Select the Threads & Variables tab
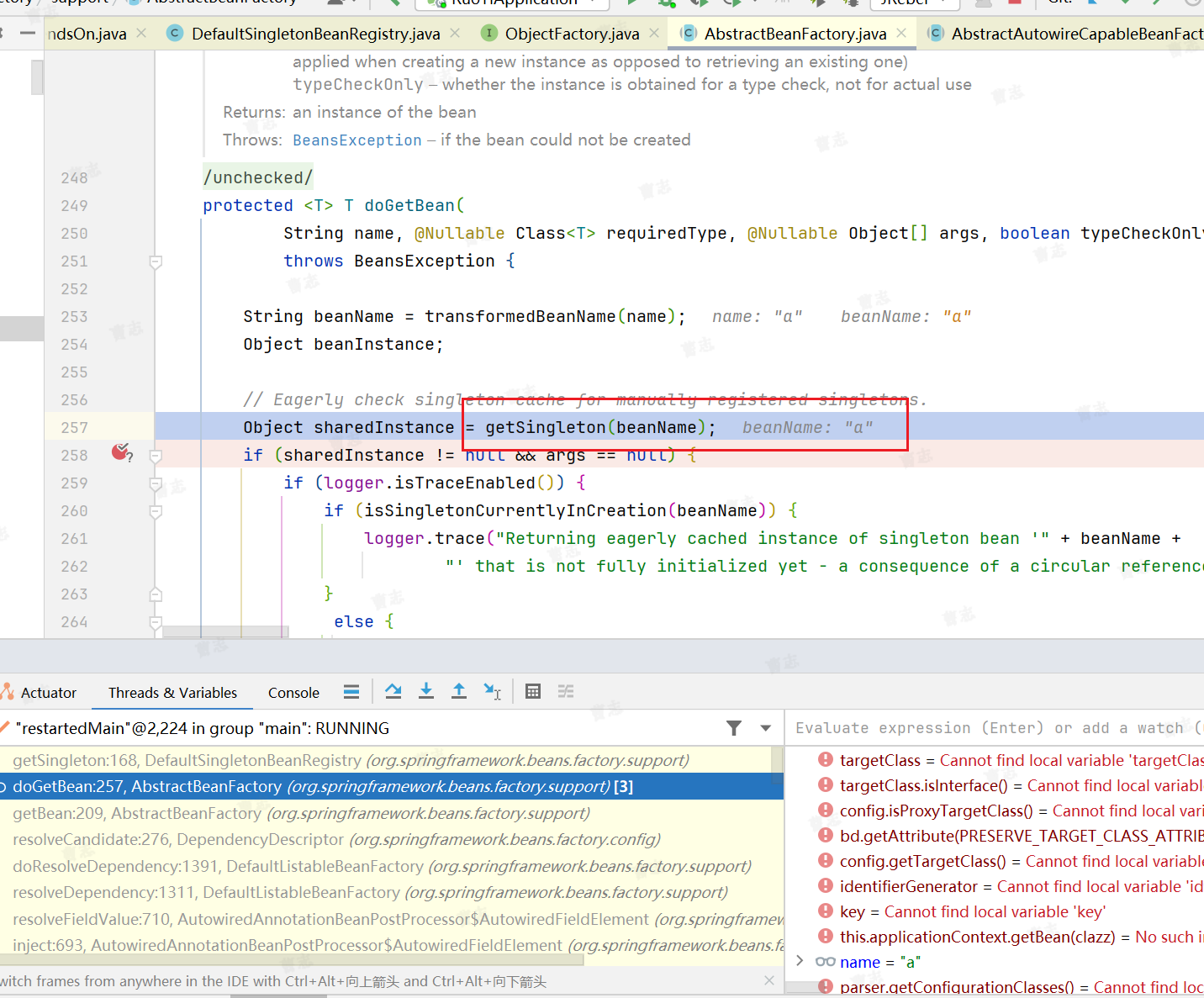This screenshot has height=998, width=1204. pos(172,693)
